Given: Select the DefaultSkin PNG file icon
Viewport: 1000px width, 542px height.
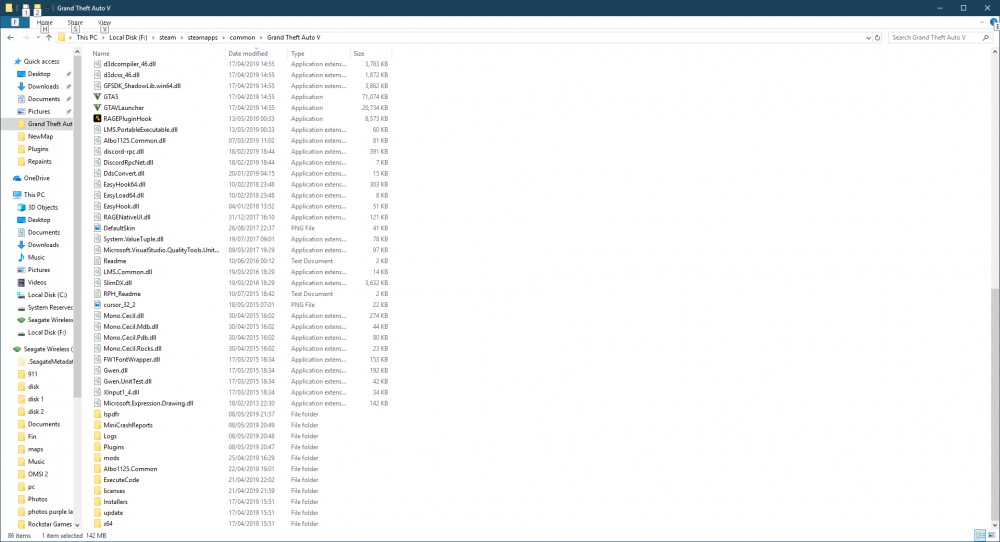Looking at the screenshot, I should (98, 228).
